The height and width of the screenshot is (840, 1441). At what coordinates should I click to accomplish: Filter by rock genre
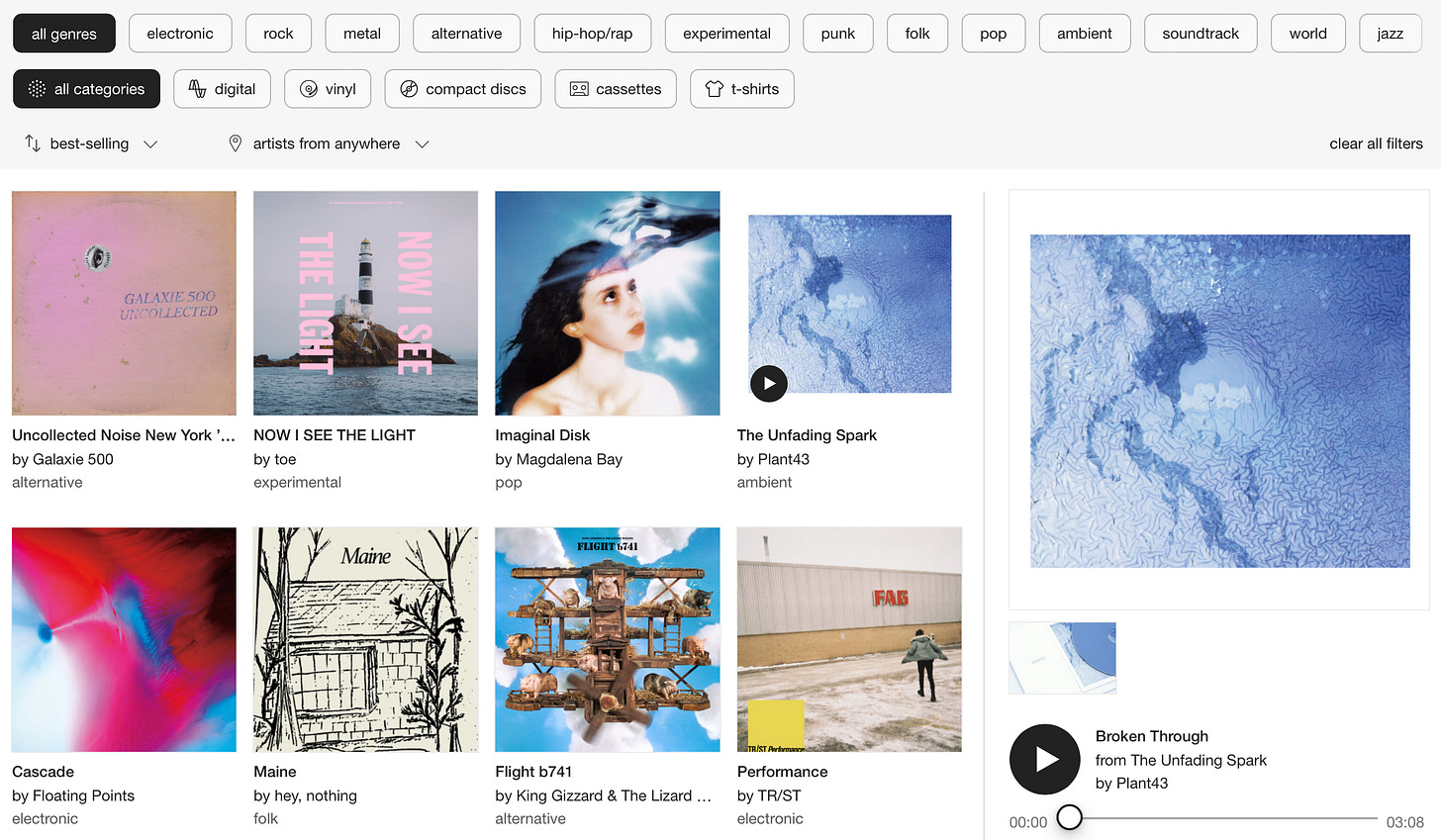[278, 34]
